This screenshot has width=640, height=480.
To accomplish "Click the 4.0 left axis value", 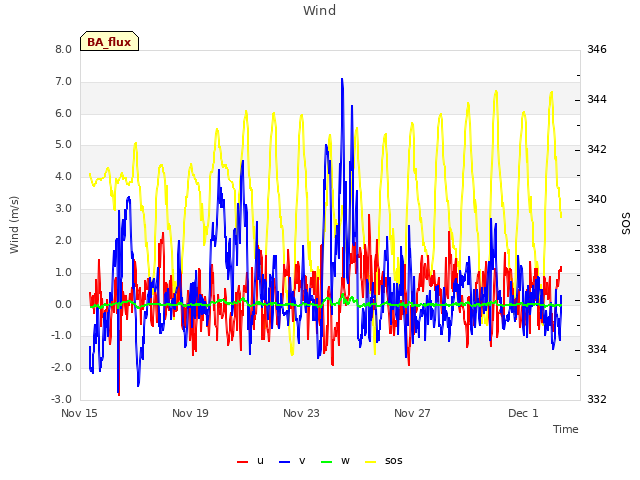I will click(64, 176).
